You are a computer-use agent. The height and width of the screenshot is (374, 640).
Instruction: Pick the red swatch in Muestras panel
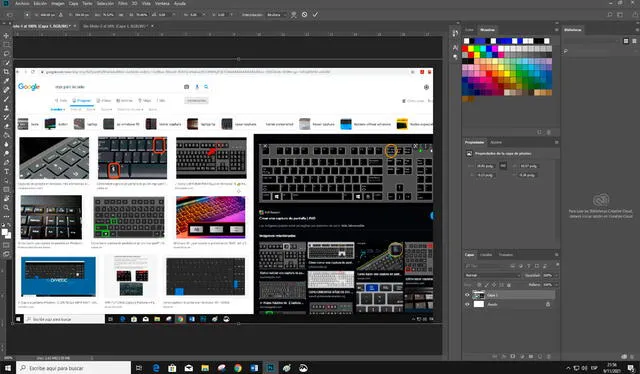pos(465,49)
